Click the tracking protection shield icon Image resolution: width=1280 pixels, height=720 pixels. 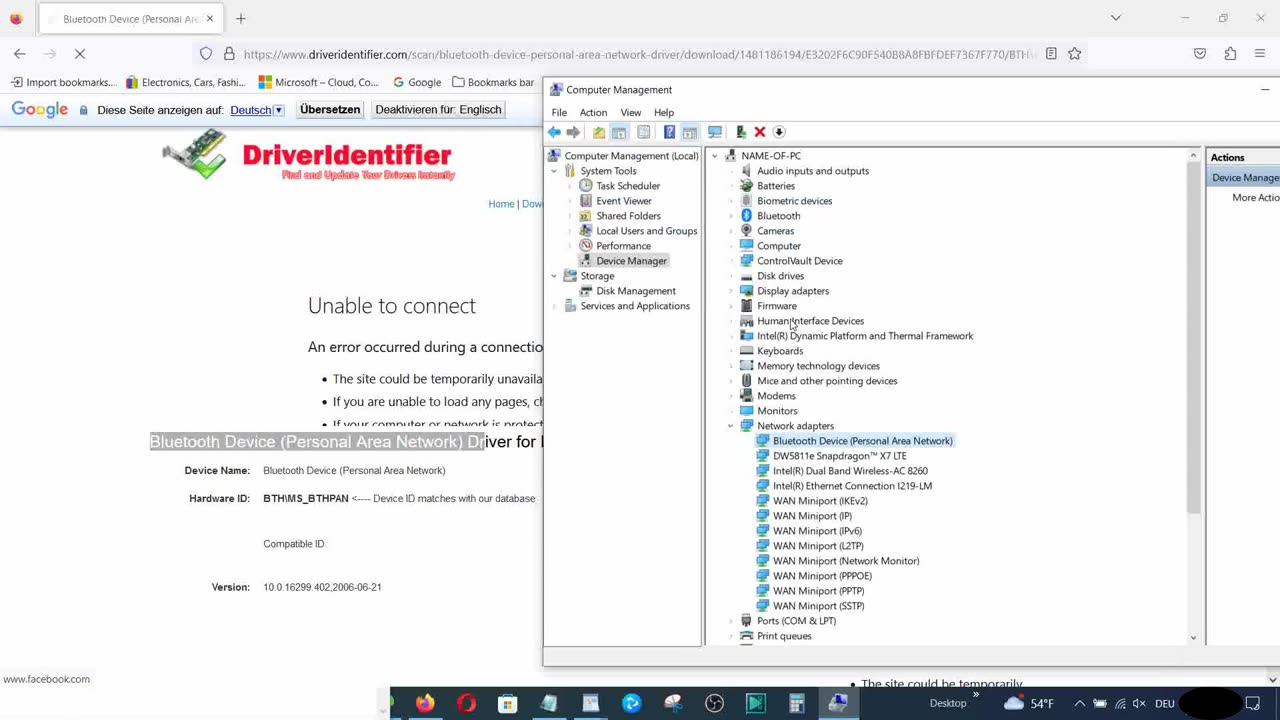[x=206, y=54]
